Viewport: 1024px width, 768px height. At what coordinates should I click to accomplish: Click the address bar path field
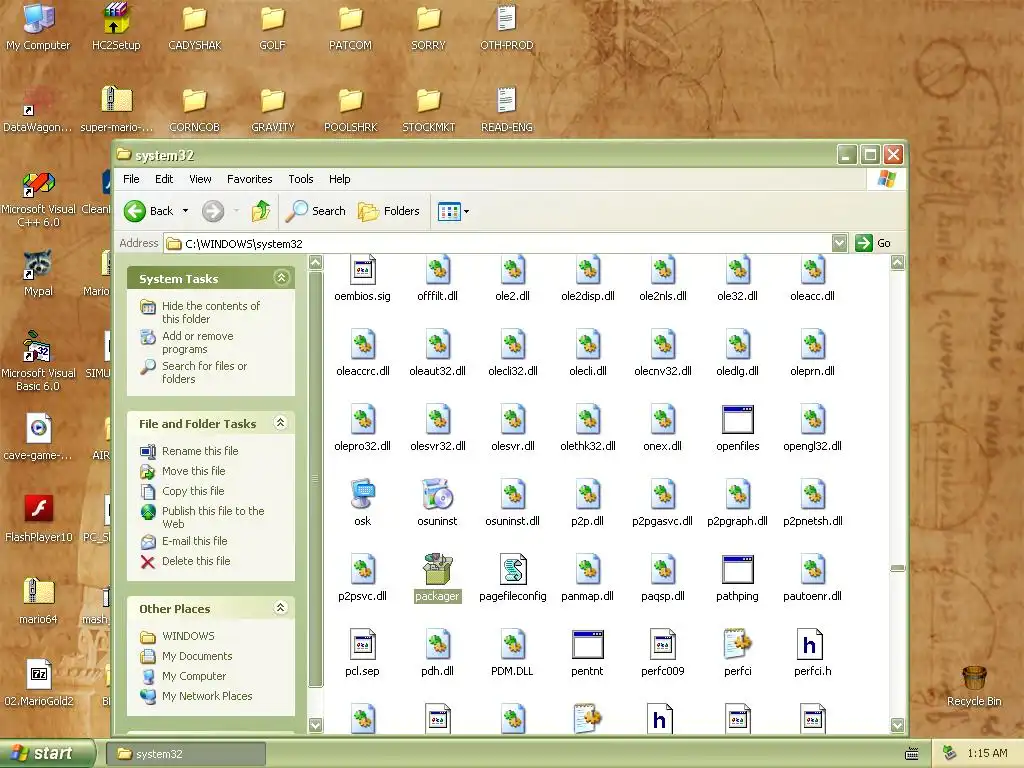(498, 244)
